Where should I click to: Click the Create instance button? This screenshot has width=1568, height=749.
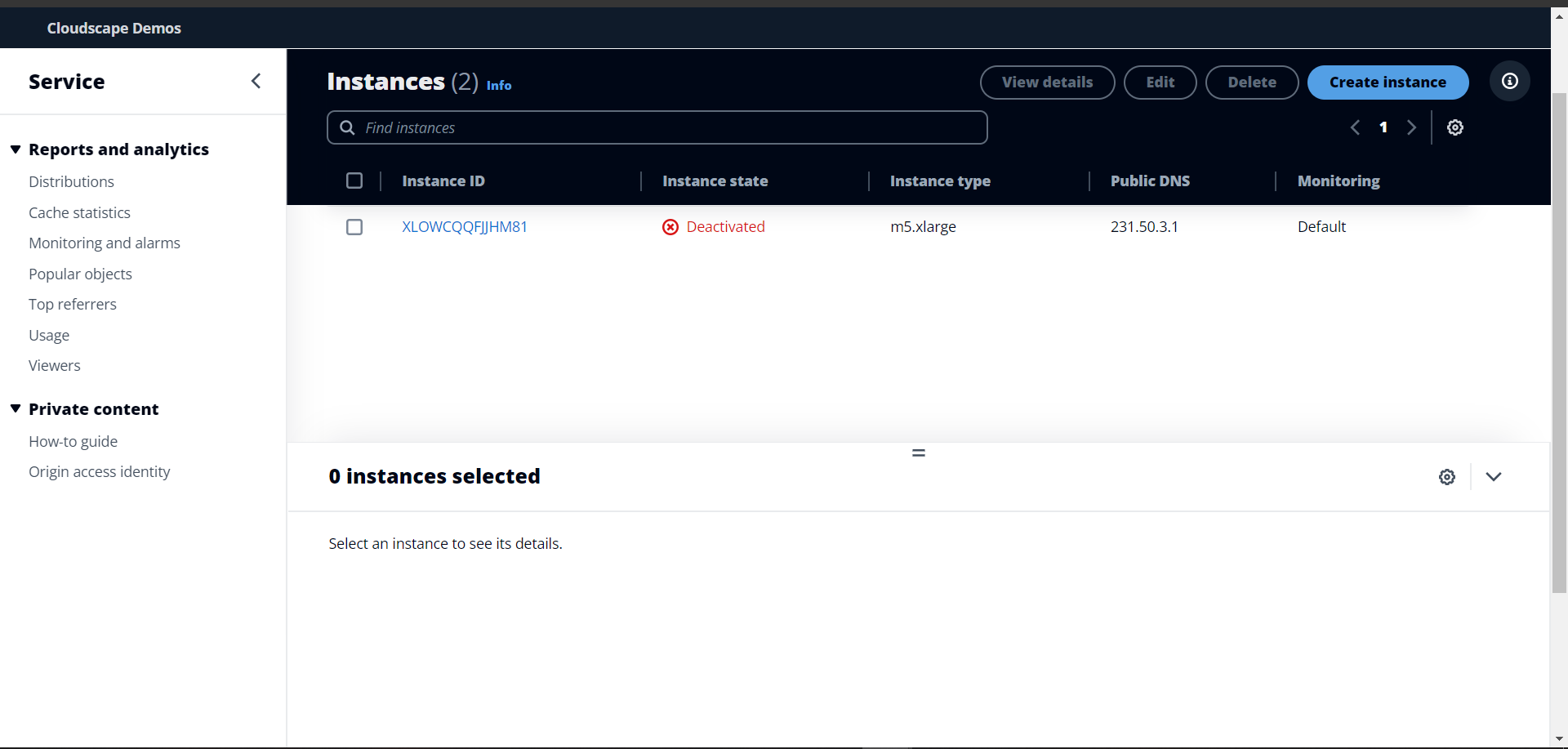tap(1388, 82)
